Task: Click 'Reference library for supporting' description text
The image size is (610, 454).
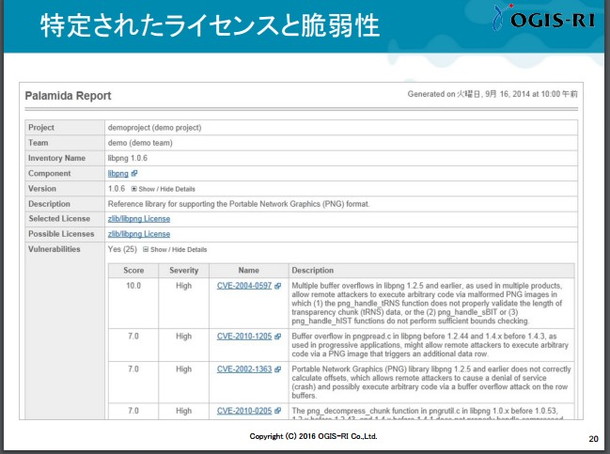Action: (238, 204)
